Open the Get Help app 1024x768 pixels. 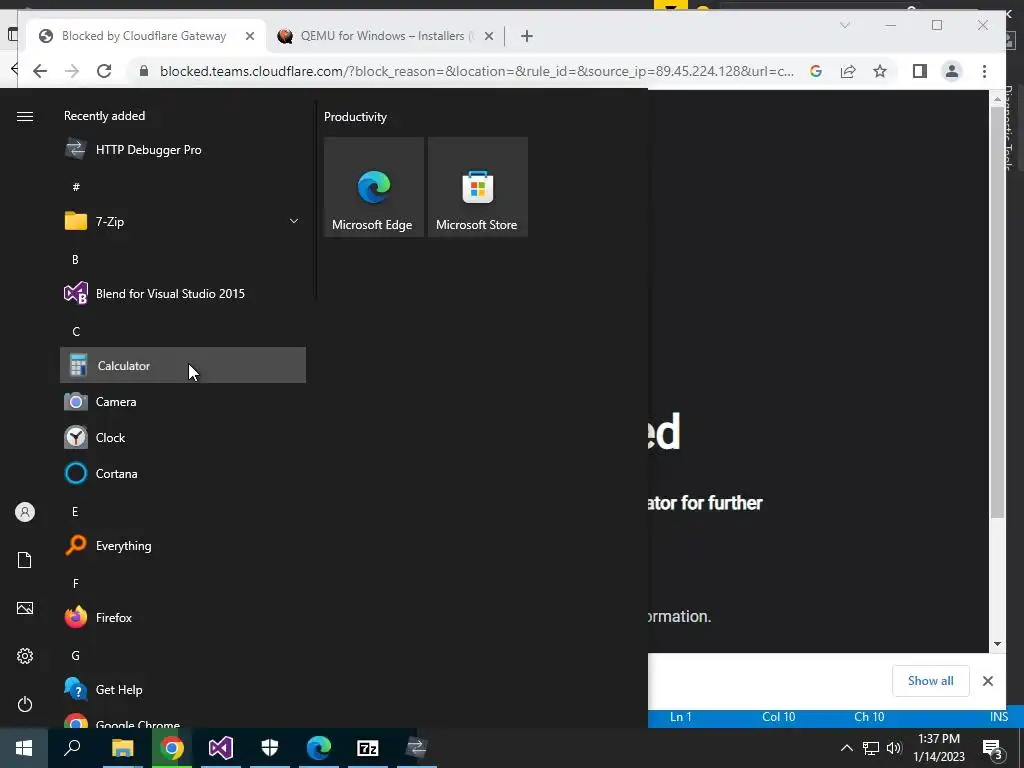[x=183, y=689]
